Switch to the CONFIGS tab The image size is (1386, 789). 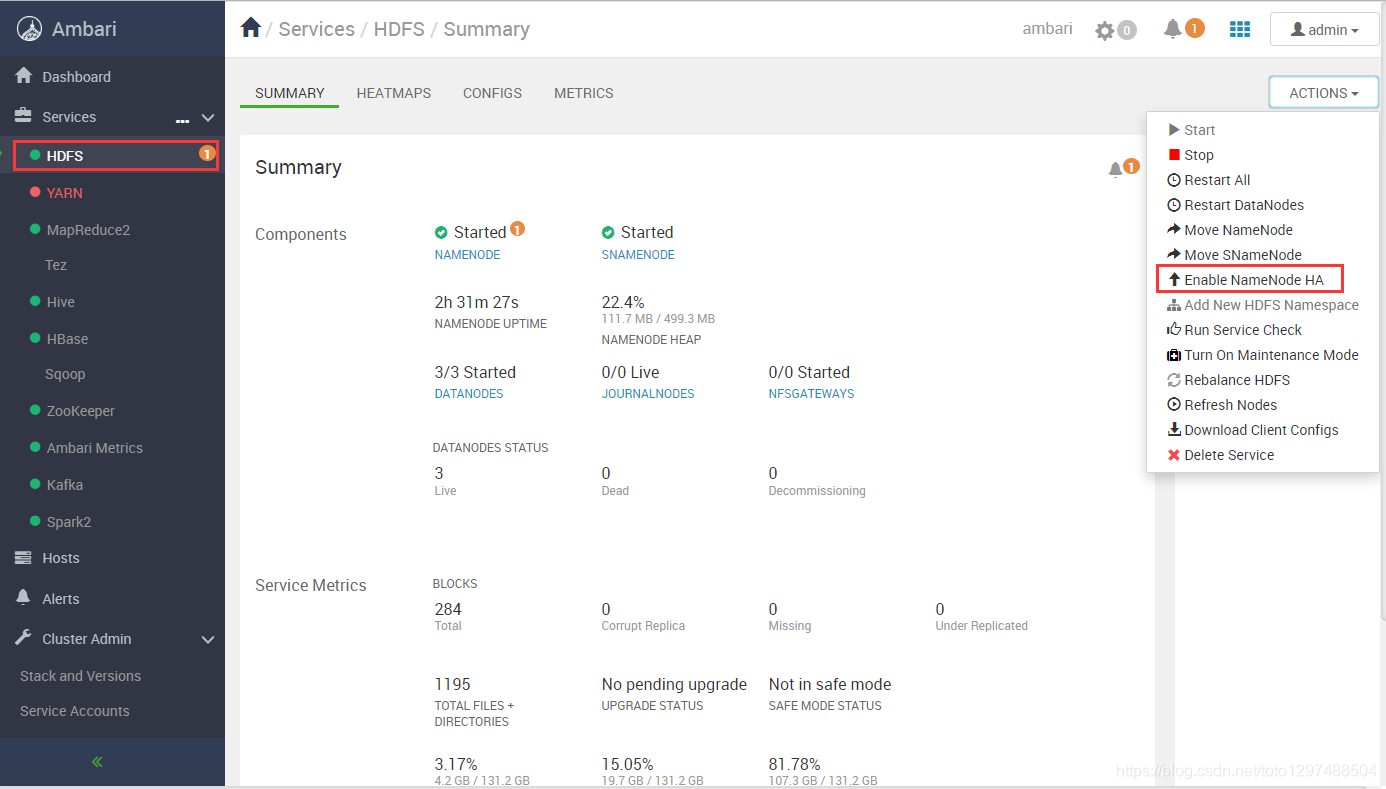click(x=492, y=93)
